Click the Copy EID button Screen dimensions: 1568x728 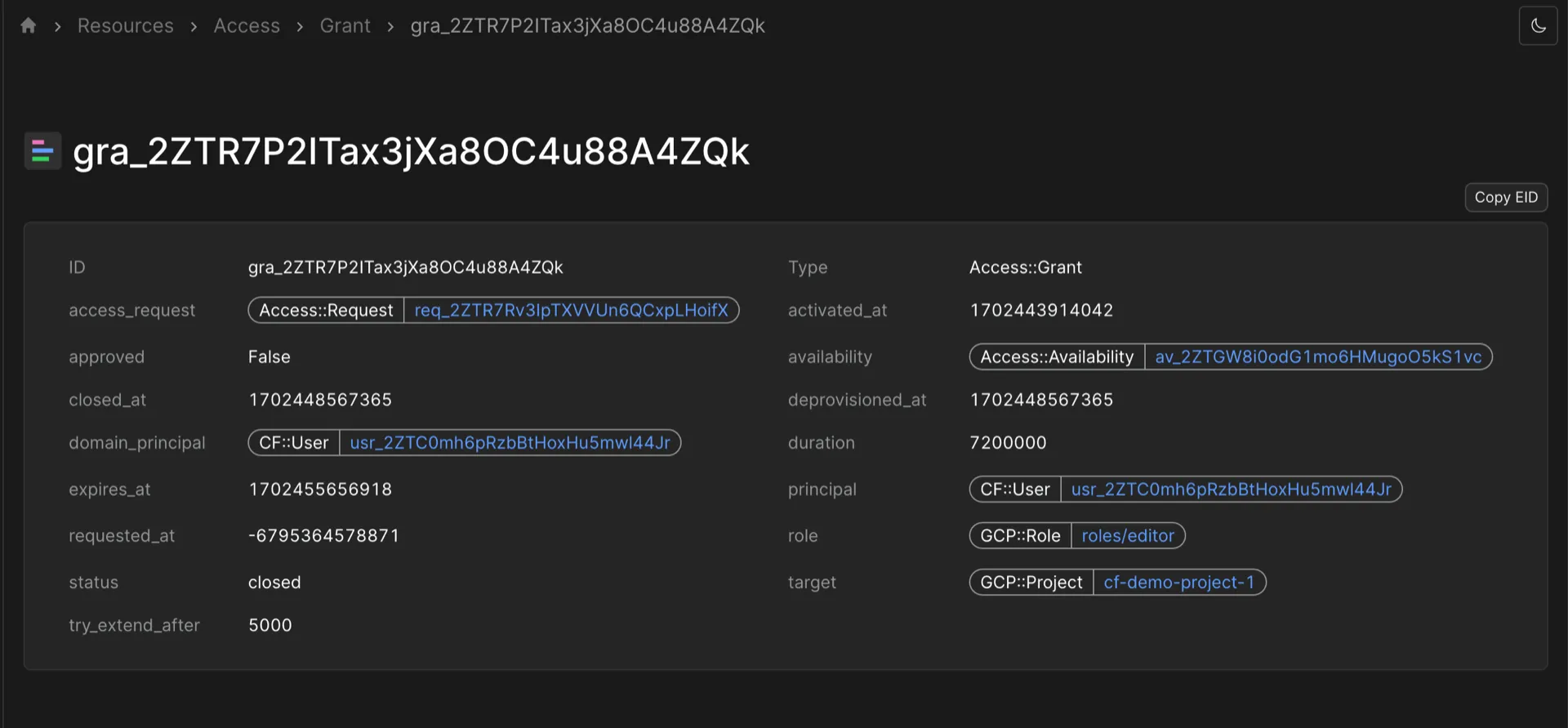1505,198
